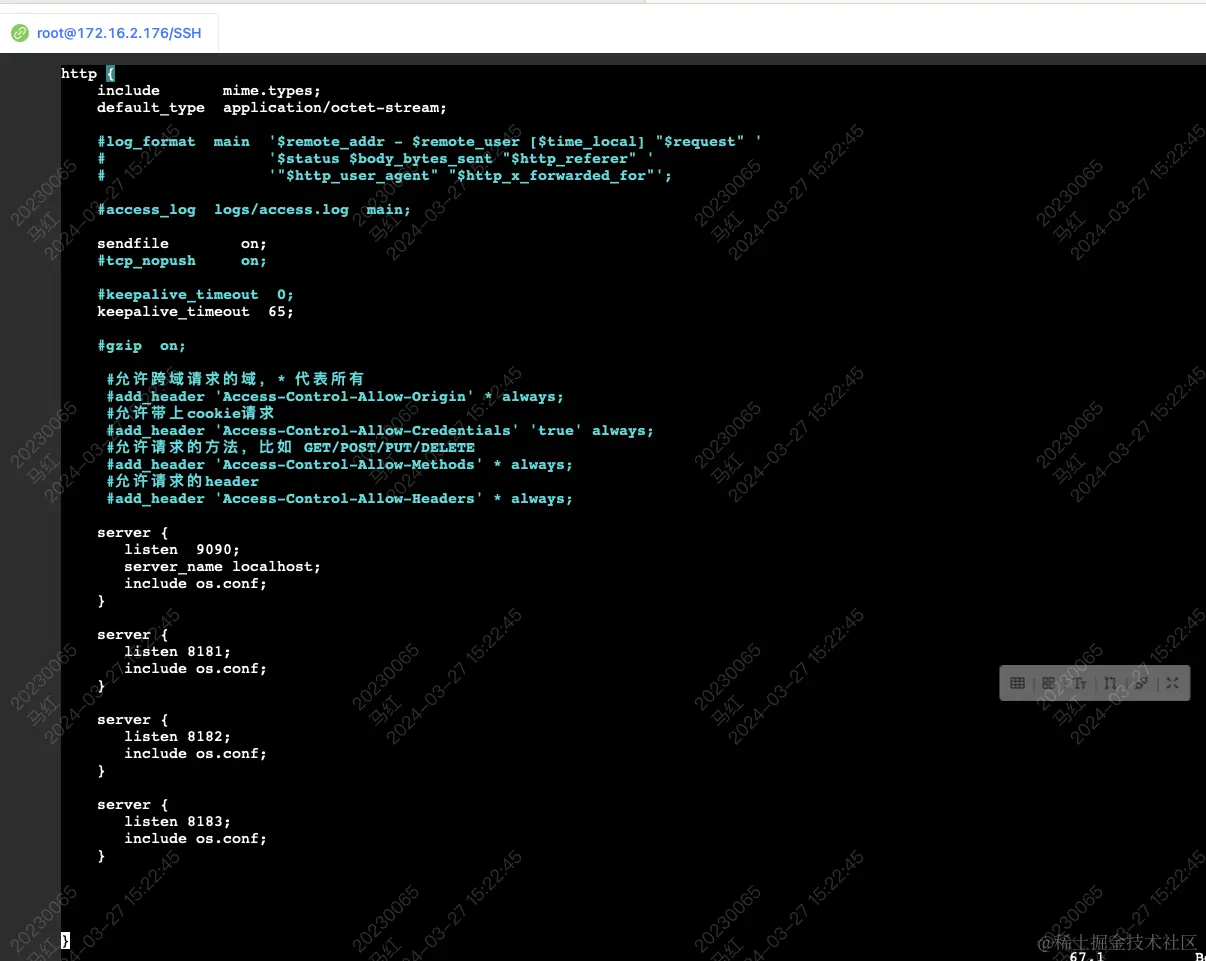Click the Access-Control-Allow-Credentials header line
1206x961 pixels.
point(380,430)
